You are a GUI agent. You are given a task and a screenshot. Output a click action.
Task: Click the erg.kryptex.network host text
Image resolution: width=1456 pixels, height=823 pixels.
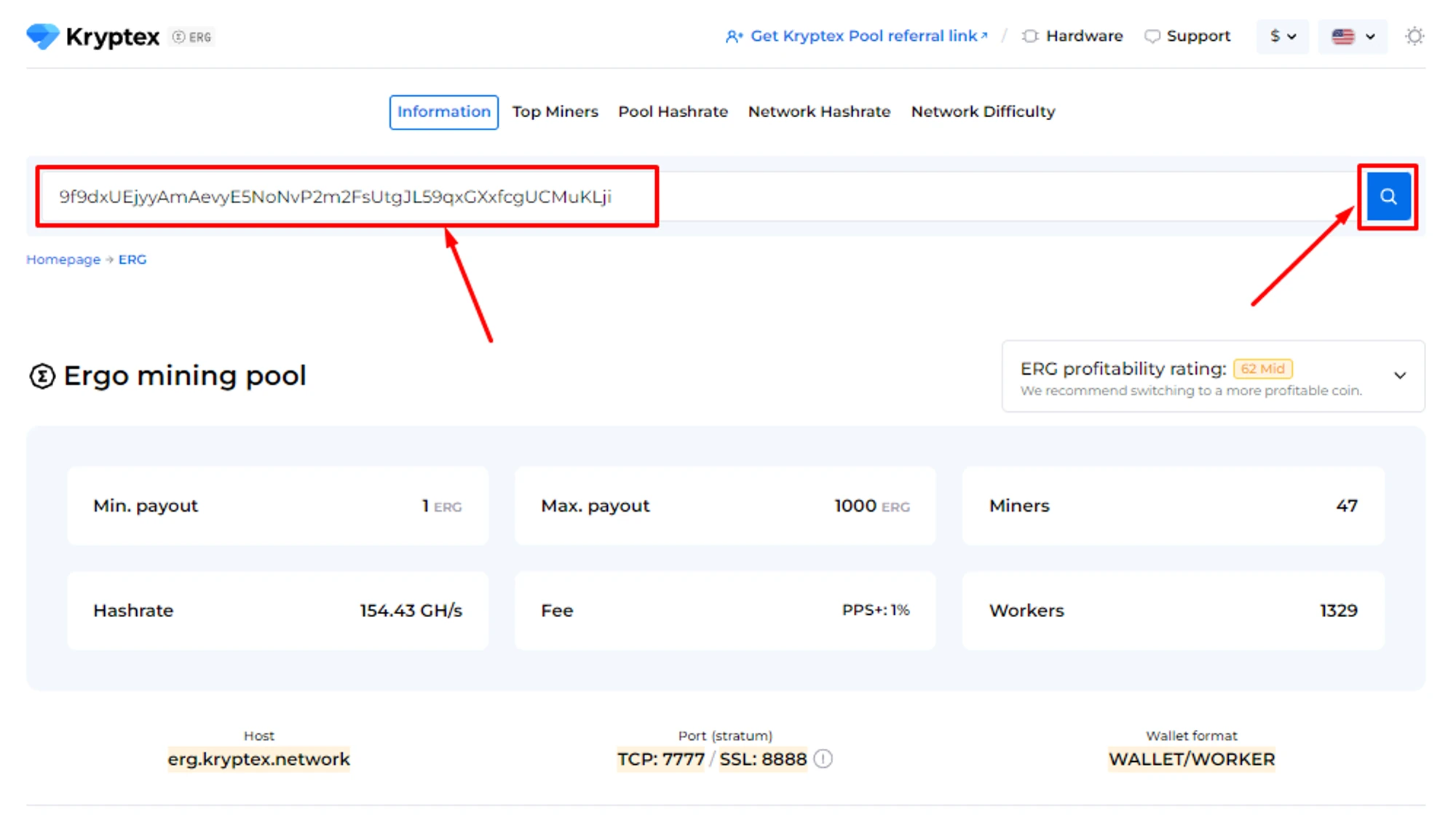point(258,759)
